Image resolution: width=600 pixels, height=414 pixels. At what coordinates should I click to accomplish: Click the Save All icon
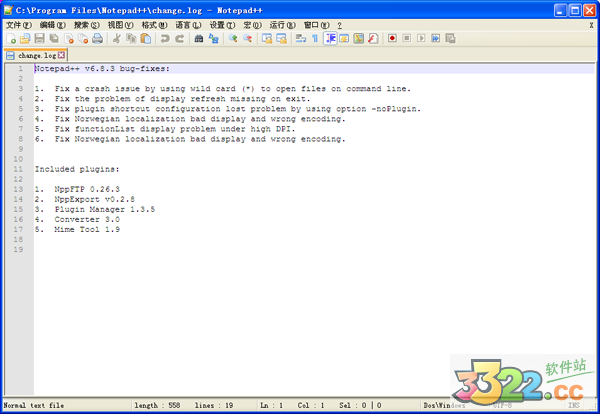[54, 39]
